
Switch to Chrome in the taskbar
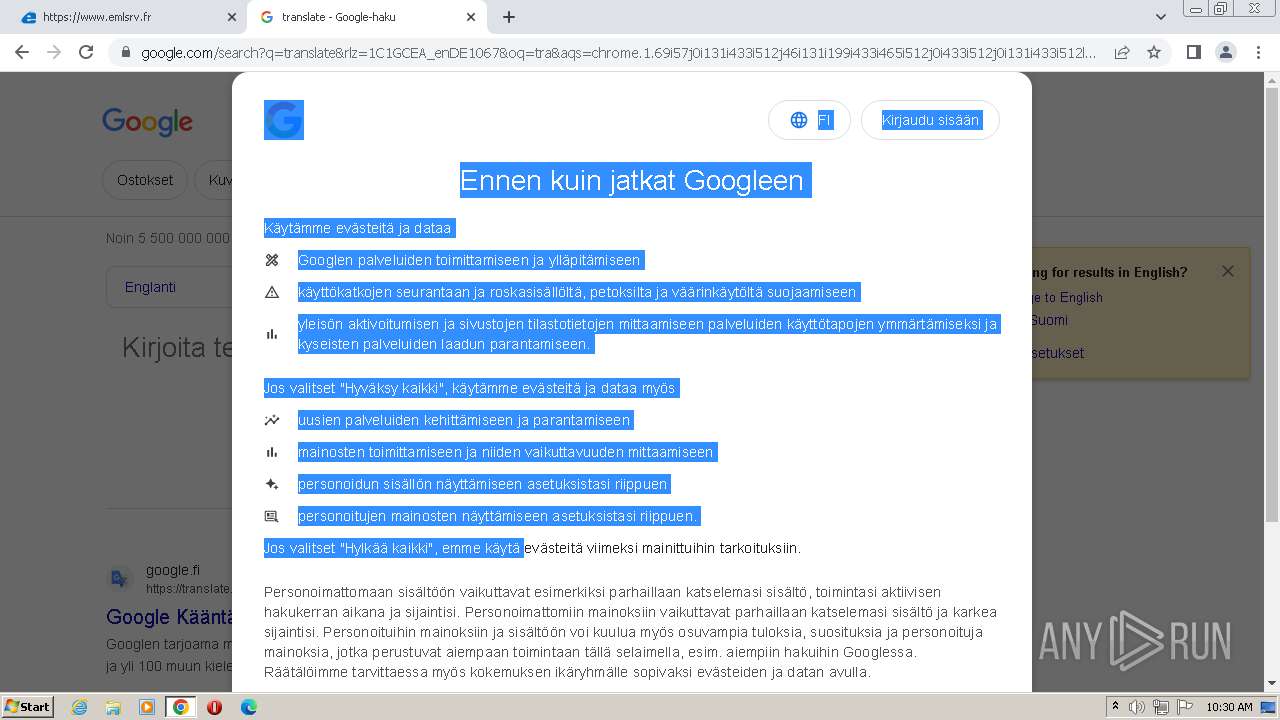pyautogui.click(x=180, y=707)
